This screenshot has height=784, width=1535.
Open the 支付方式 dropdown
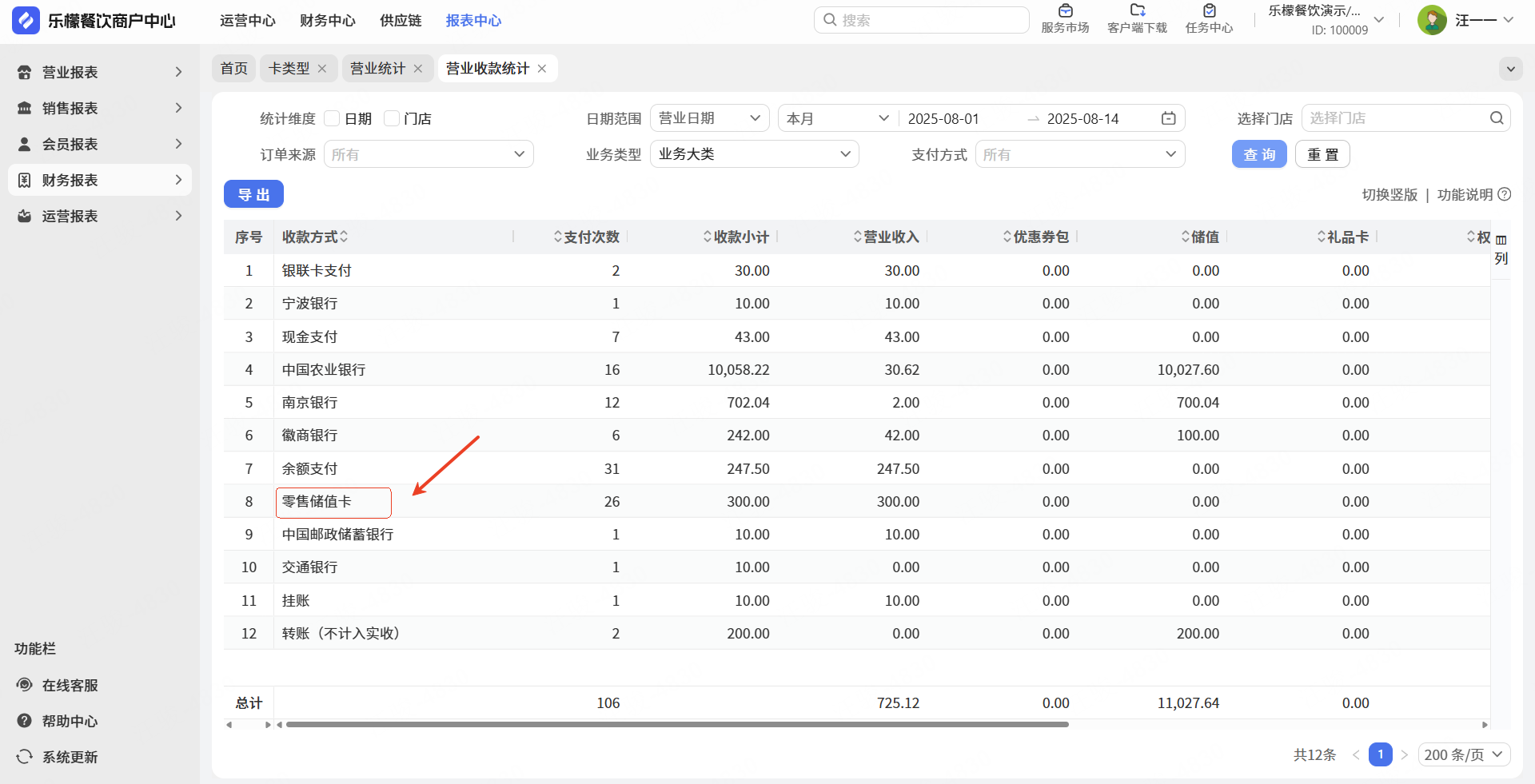(1080, 154)
